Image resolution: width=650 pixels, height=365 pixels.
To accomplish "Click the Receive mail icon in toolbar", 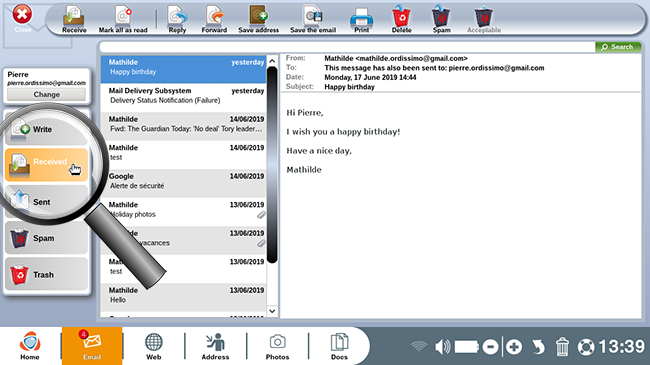I will tap(74, 19).
